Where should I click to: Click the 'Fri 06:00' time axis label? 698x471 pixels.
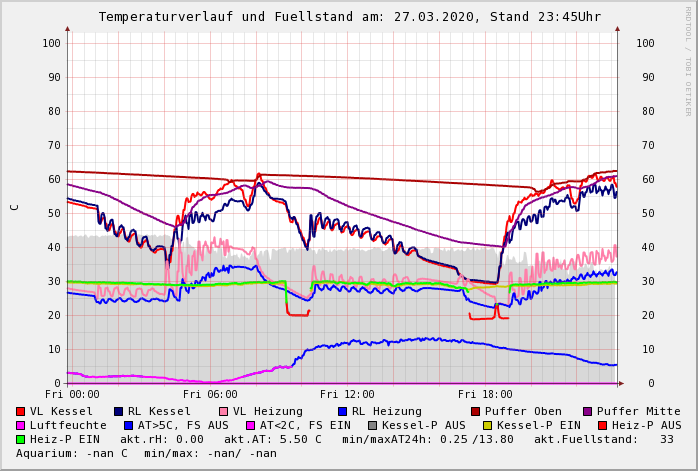[210, 394]
